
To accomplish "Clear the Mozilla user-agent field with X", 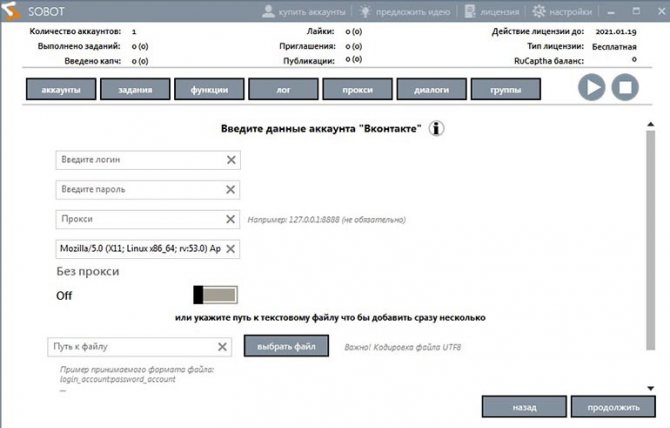I will [230, 249].
